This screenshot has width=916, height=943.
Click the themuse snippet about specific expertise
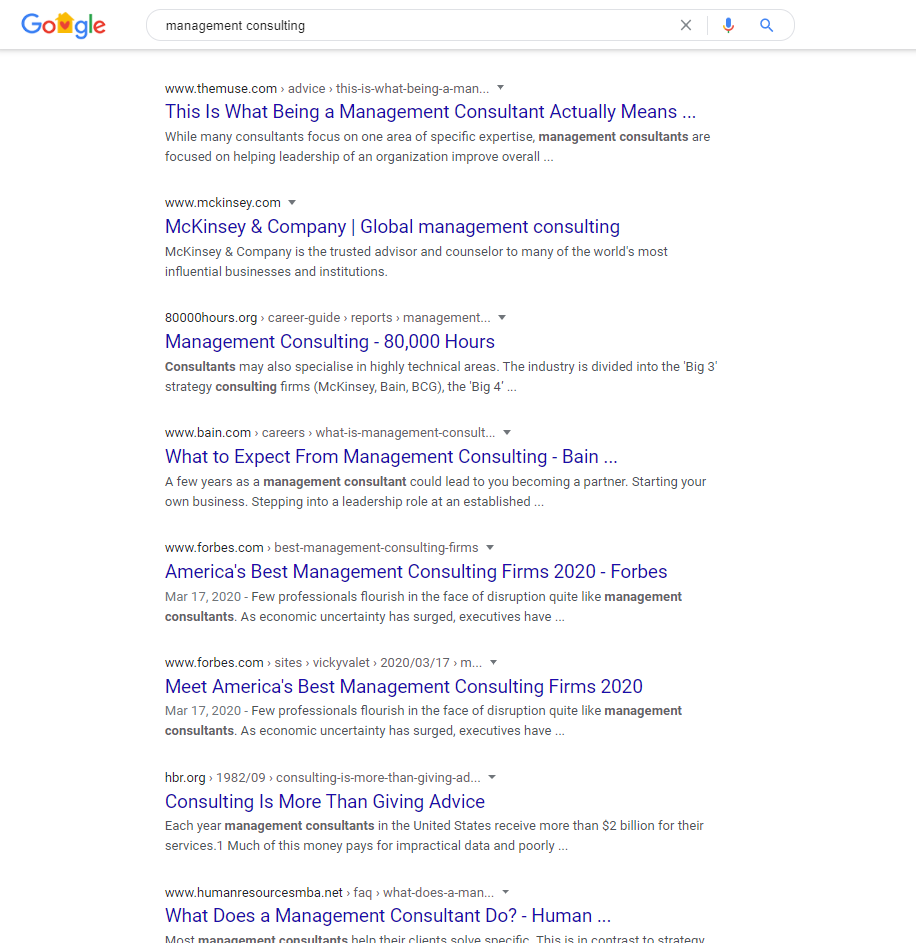(x=437, y=147)
